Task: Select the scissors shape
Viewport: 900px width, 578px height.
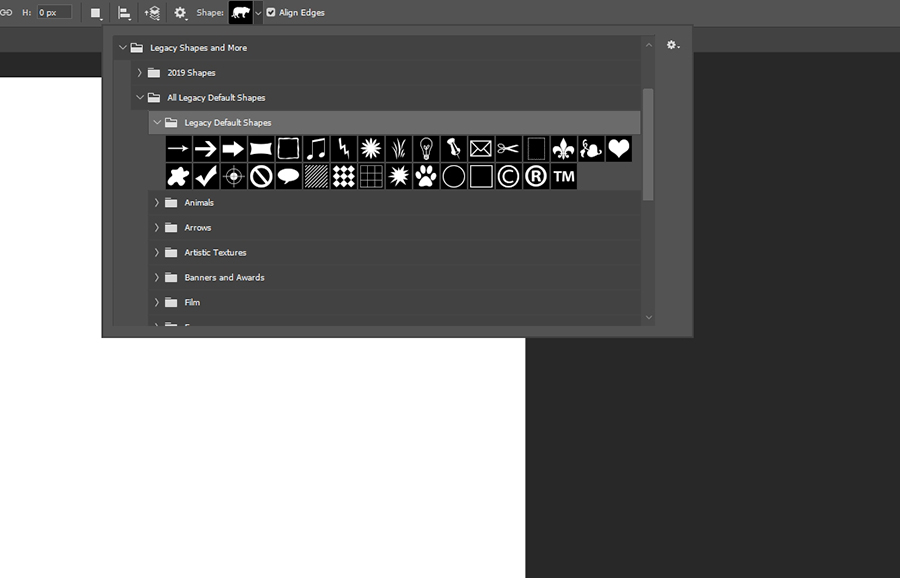Action: [x=509, y=149]
